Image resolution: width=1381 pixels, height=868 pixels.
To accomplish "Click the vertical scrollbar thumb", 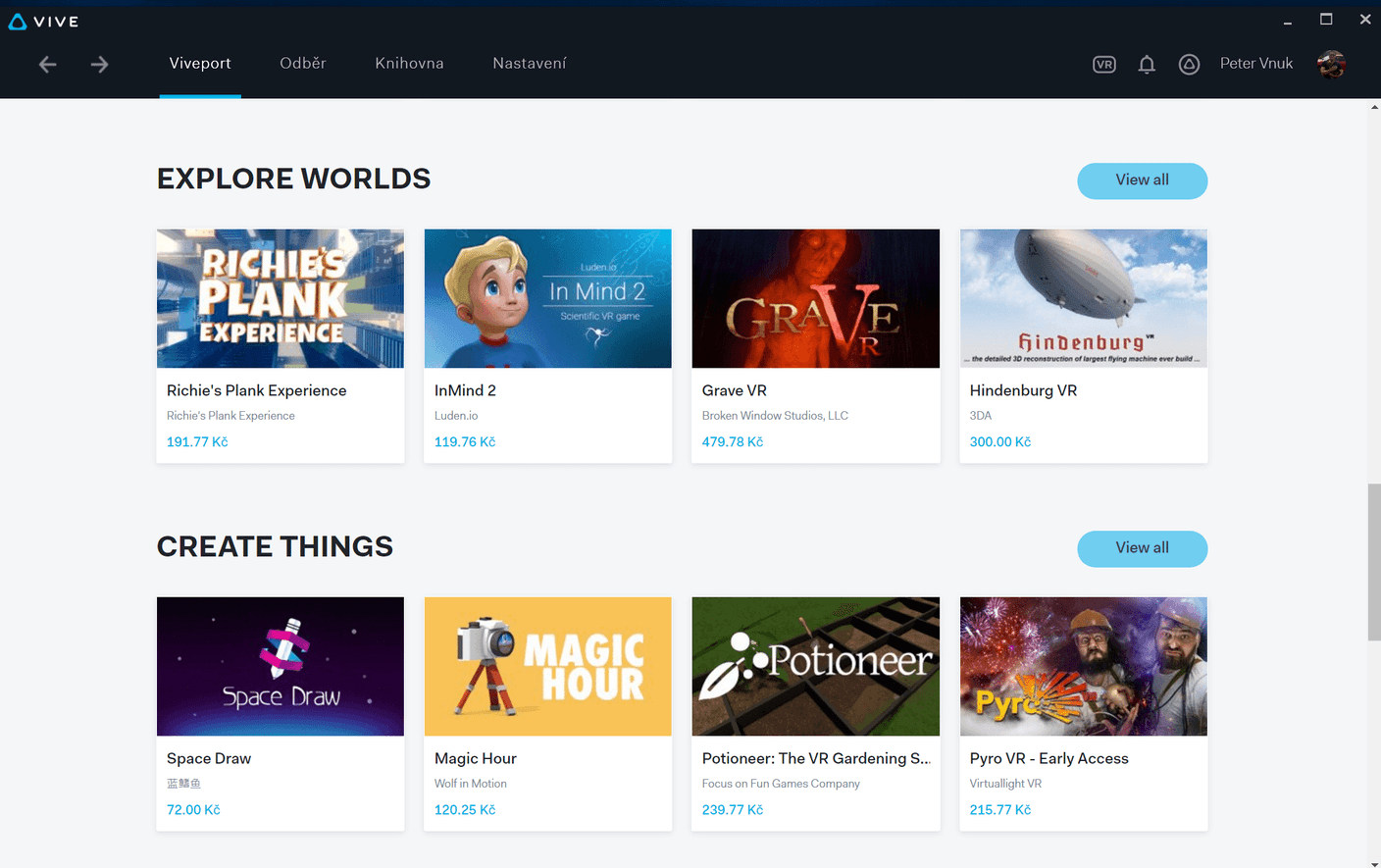I will (1374, 562).
